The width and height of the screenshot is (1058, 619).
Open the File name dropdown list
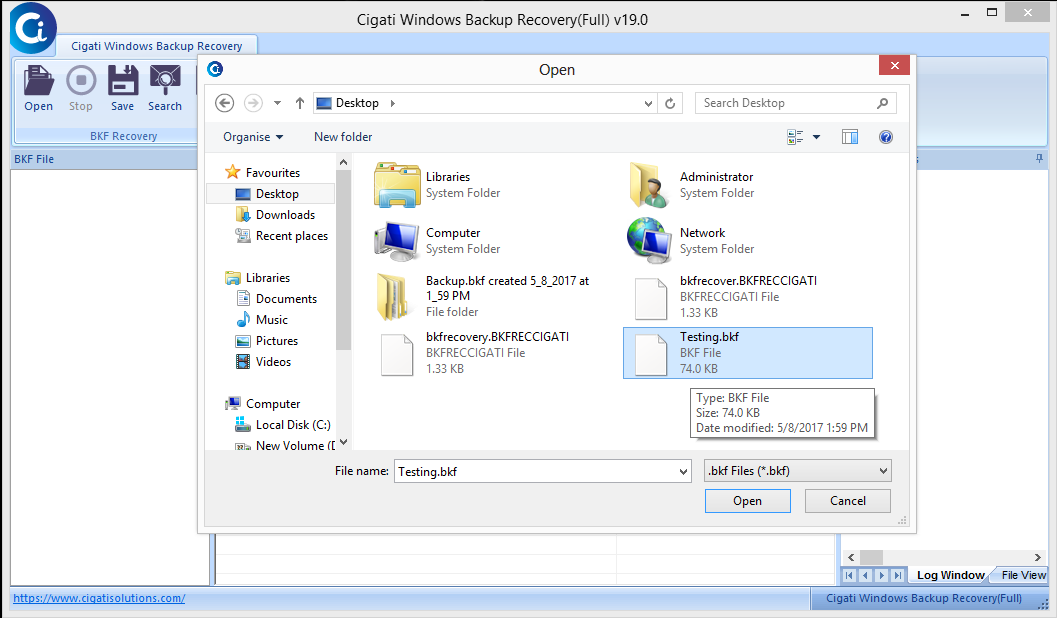click(x=684, y=472)
